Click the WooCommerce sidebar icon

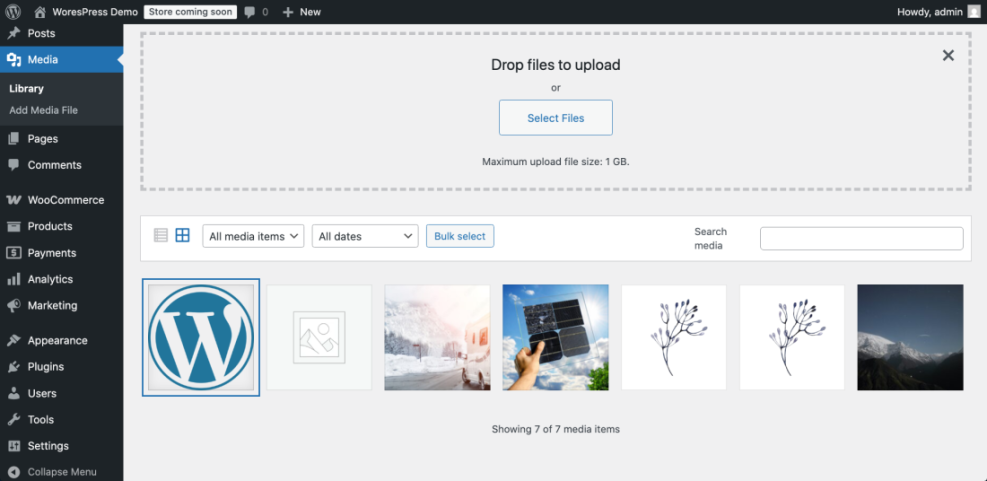pos(13,200)
